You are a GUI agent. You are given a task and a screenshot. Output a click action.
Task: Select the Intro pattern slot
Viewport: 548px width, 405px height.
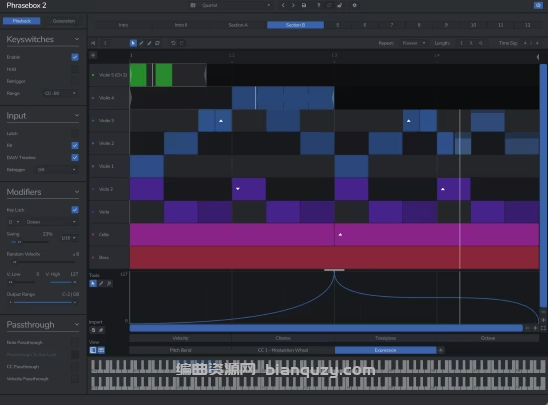click(123, 25)
